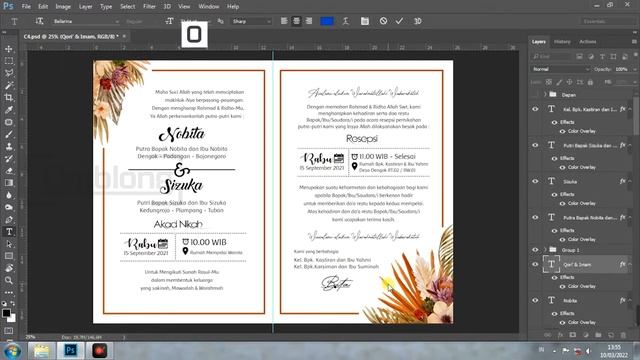This screenshot has height=360, width=640.
Task: Expand the Depan layer group
Action: (x=545, y=95)
